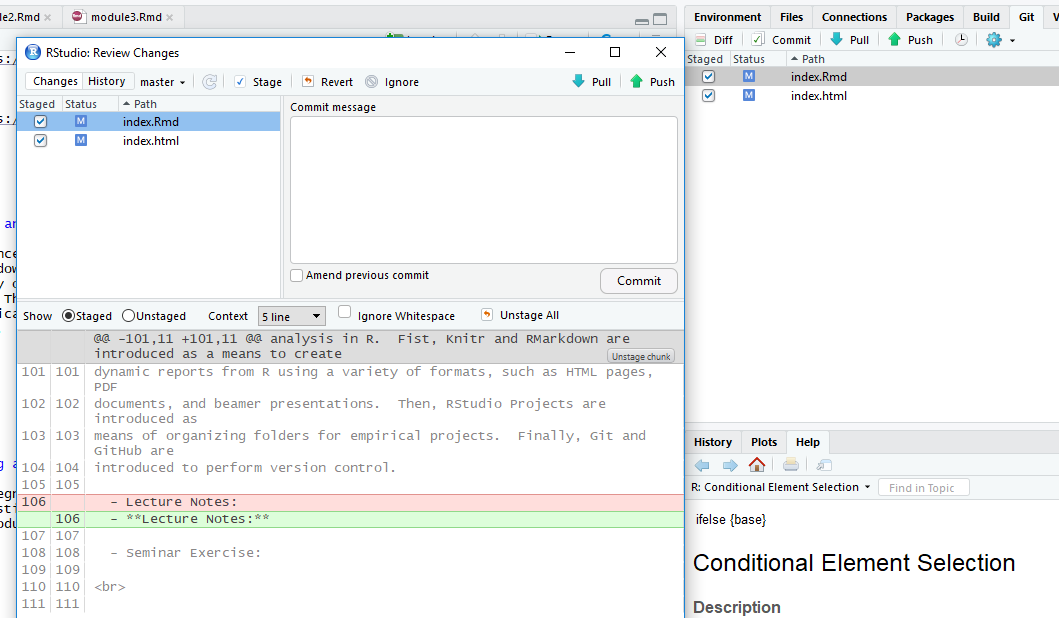Open the Environment tab

(727, 17)
